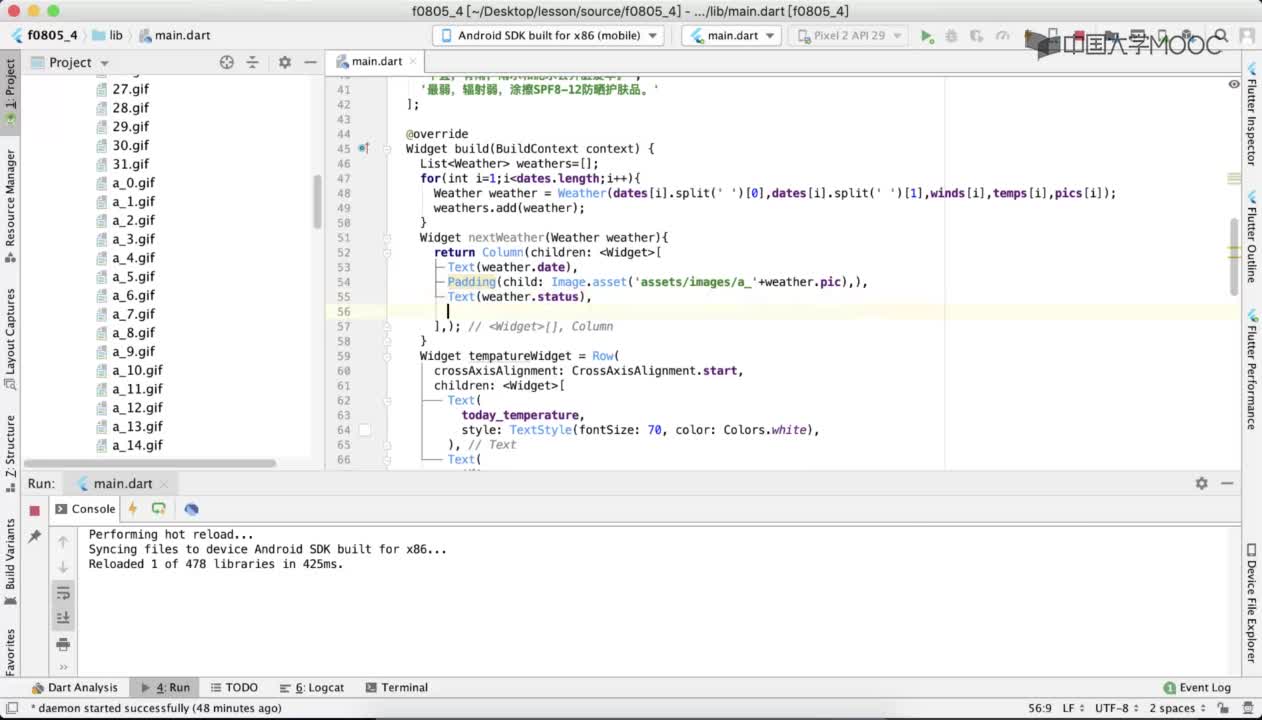Viewport: 1262px width, 720px height.
Task: Open Run panel settings gear
Action: click(x=1201, y=483)
